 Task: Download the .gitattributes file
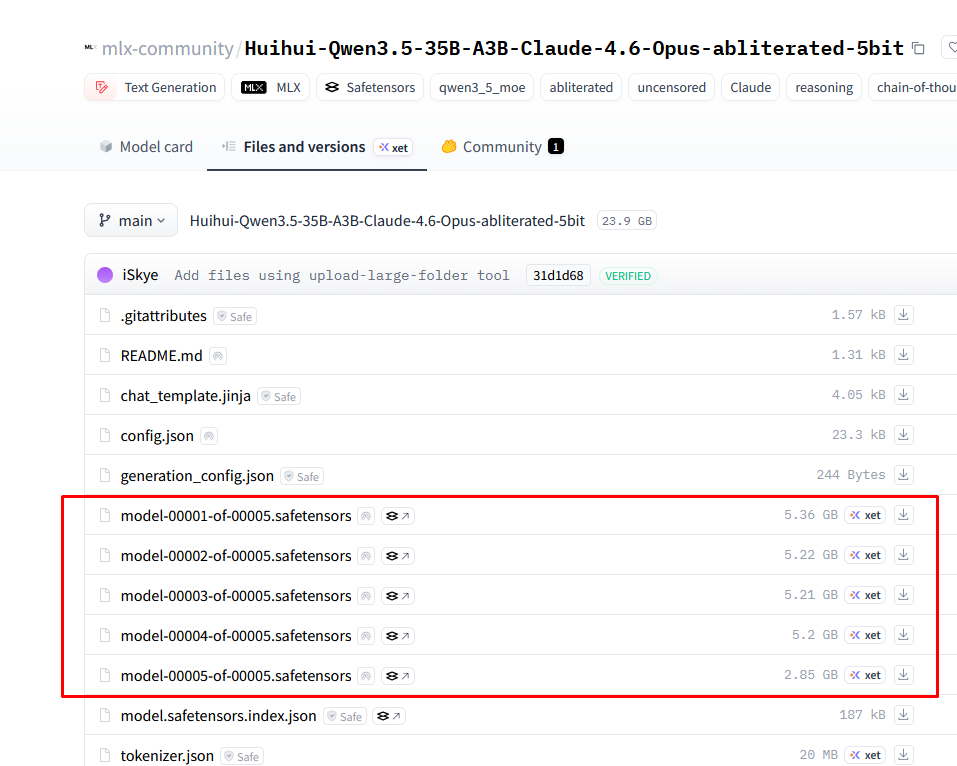click(903, 315)
